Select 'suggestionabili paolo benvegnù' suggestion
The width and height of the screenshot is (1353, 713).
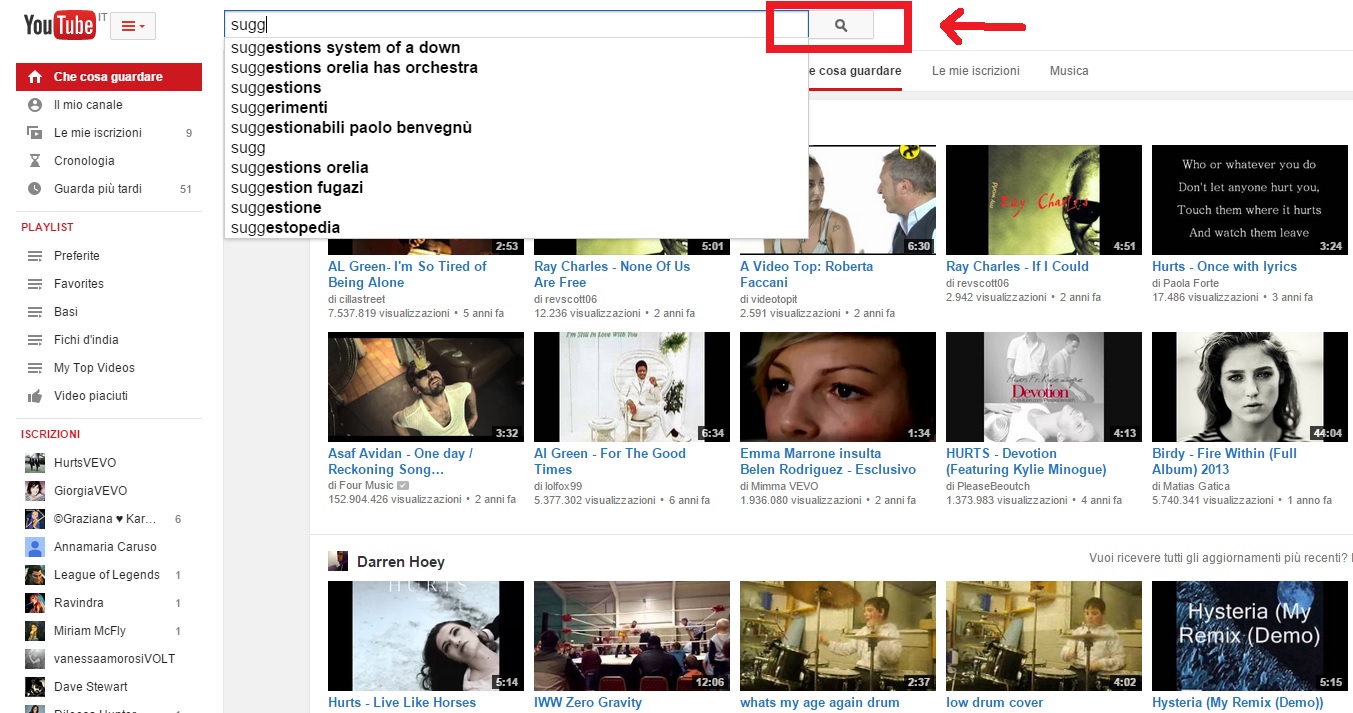[x=516, y=127]
